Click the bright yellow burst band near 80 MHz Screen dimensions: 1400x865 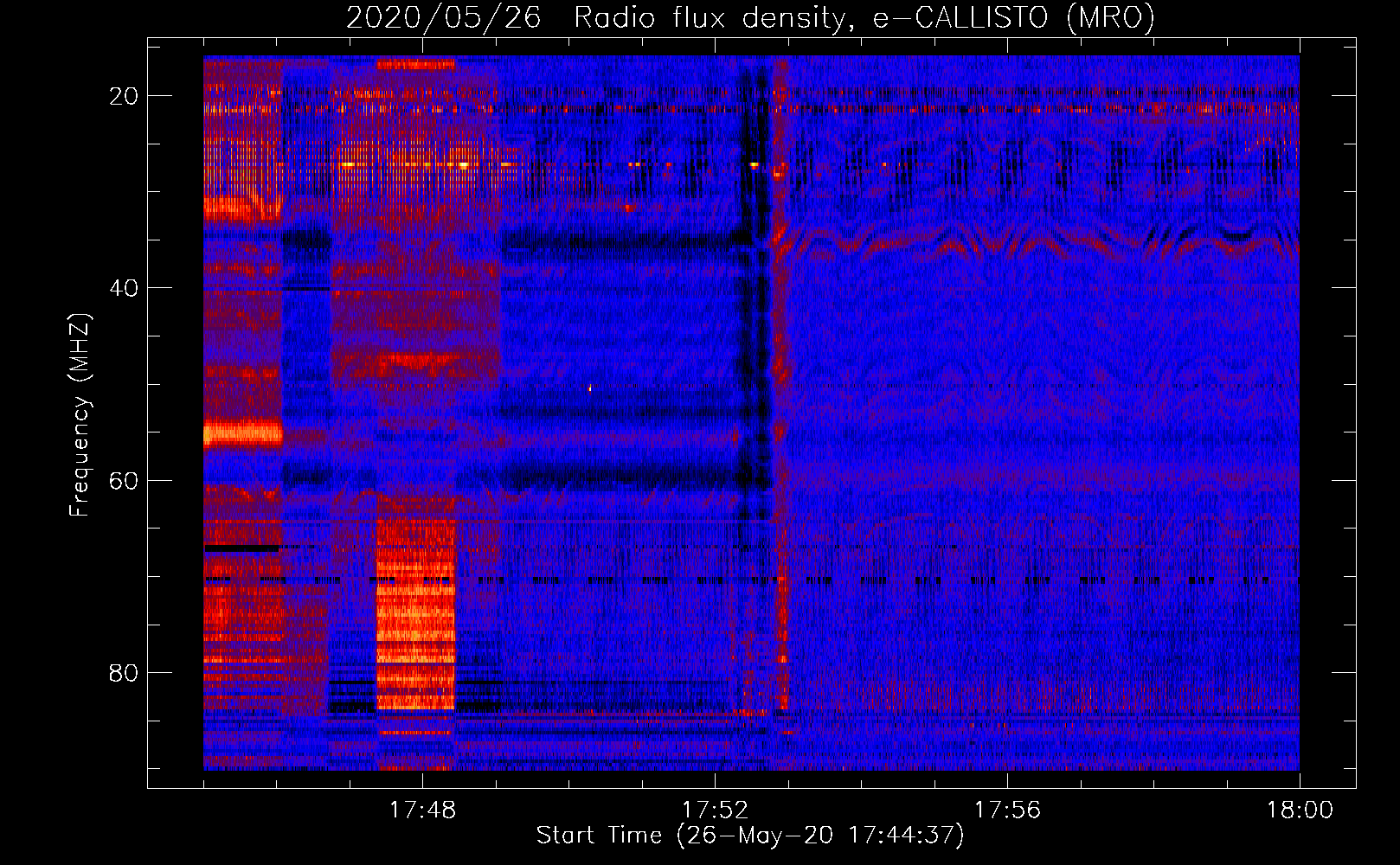415,616
